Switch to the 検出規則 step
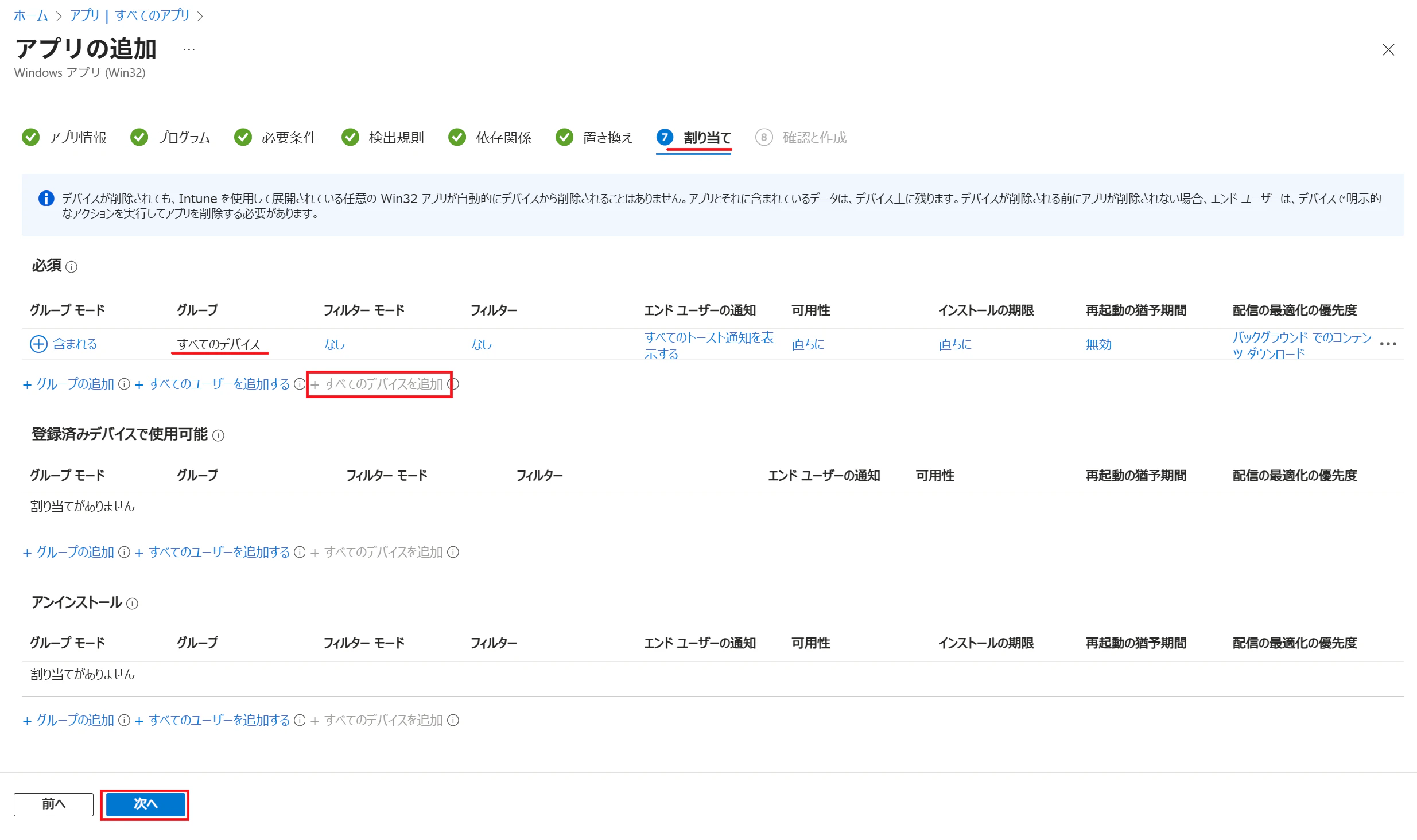The height and width of the screenshot is (840, 1417). 383,138
